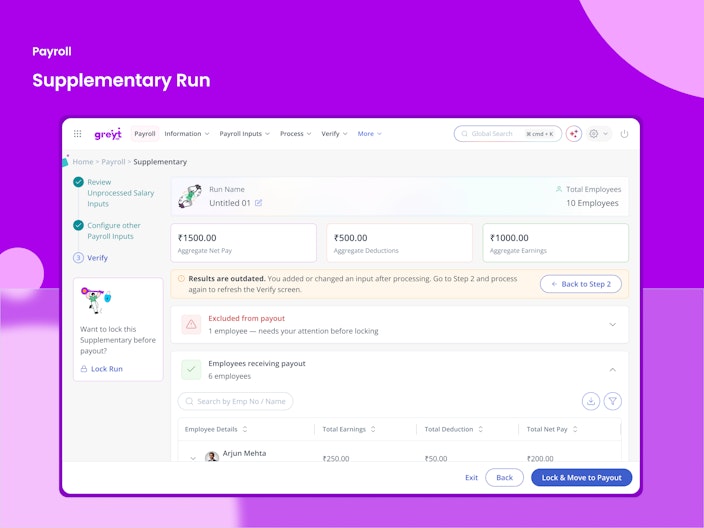Screen dimensions: 704x528
Task: Focus the Search by Emp No / Name field
Action: tap(235, 401)
